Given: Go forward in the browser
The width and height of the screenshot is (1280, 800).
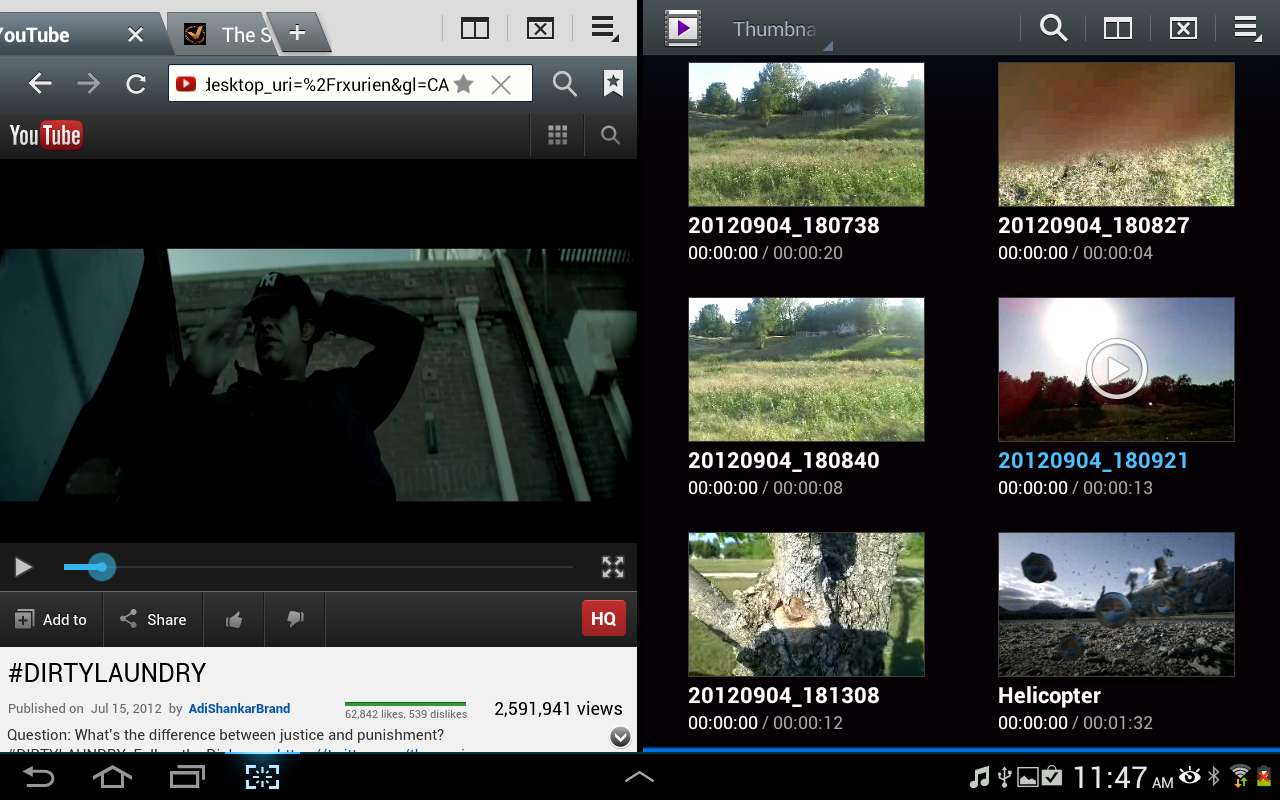Looking at the screenshot, I should coord(88,84).
